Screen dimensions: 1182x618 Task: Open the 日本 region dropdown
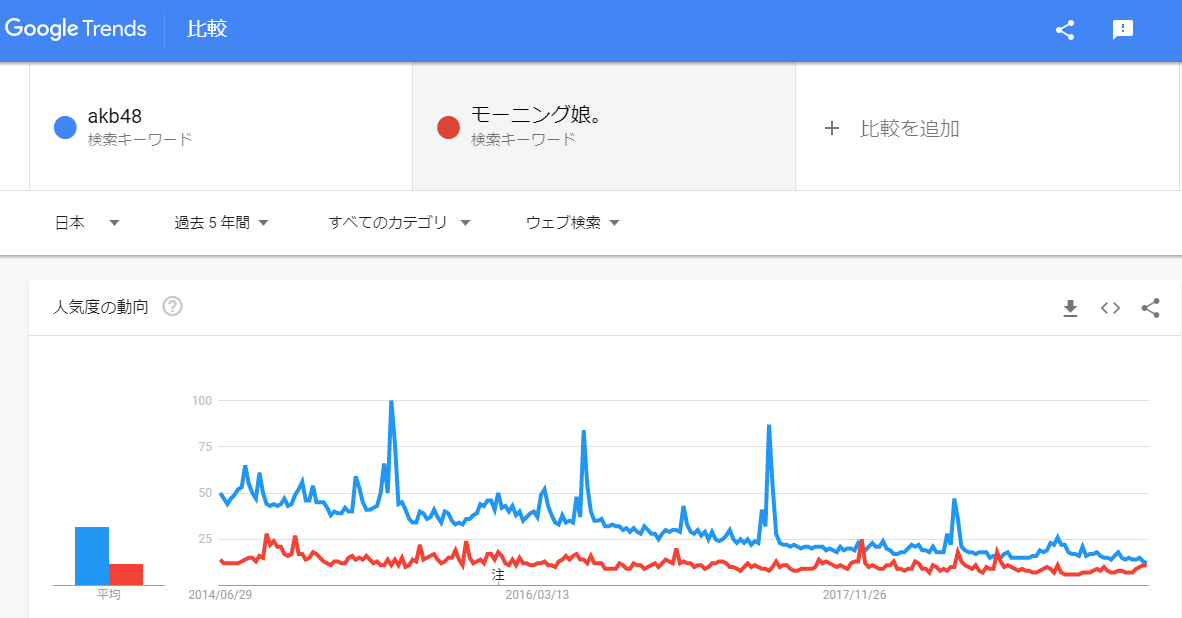click(x=87, y=223)
